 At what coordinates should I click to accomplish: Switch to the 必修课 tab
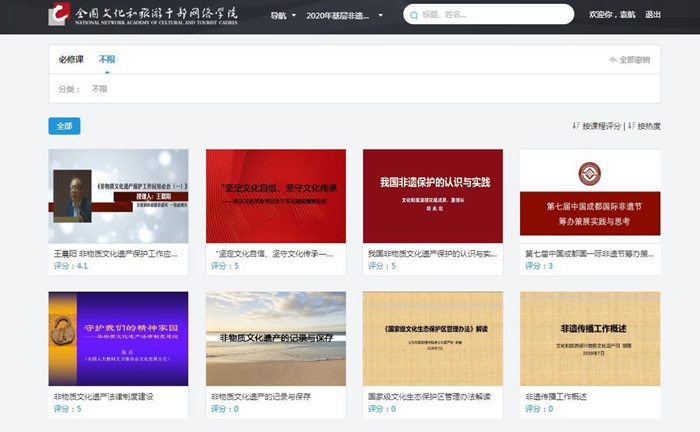pos(72,60)
